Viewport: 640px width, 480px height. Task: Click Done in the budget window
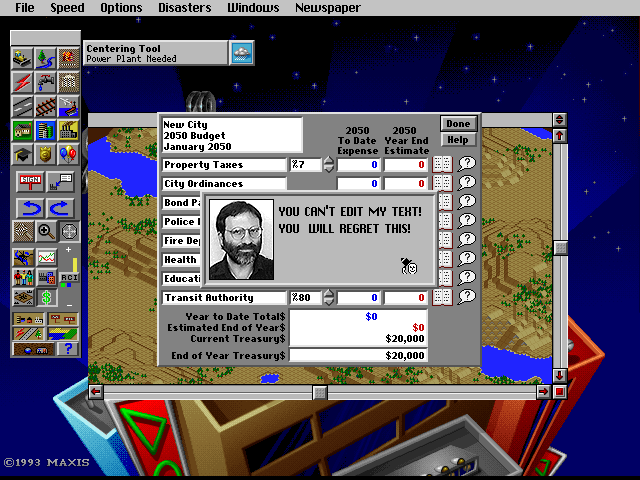458,124
